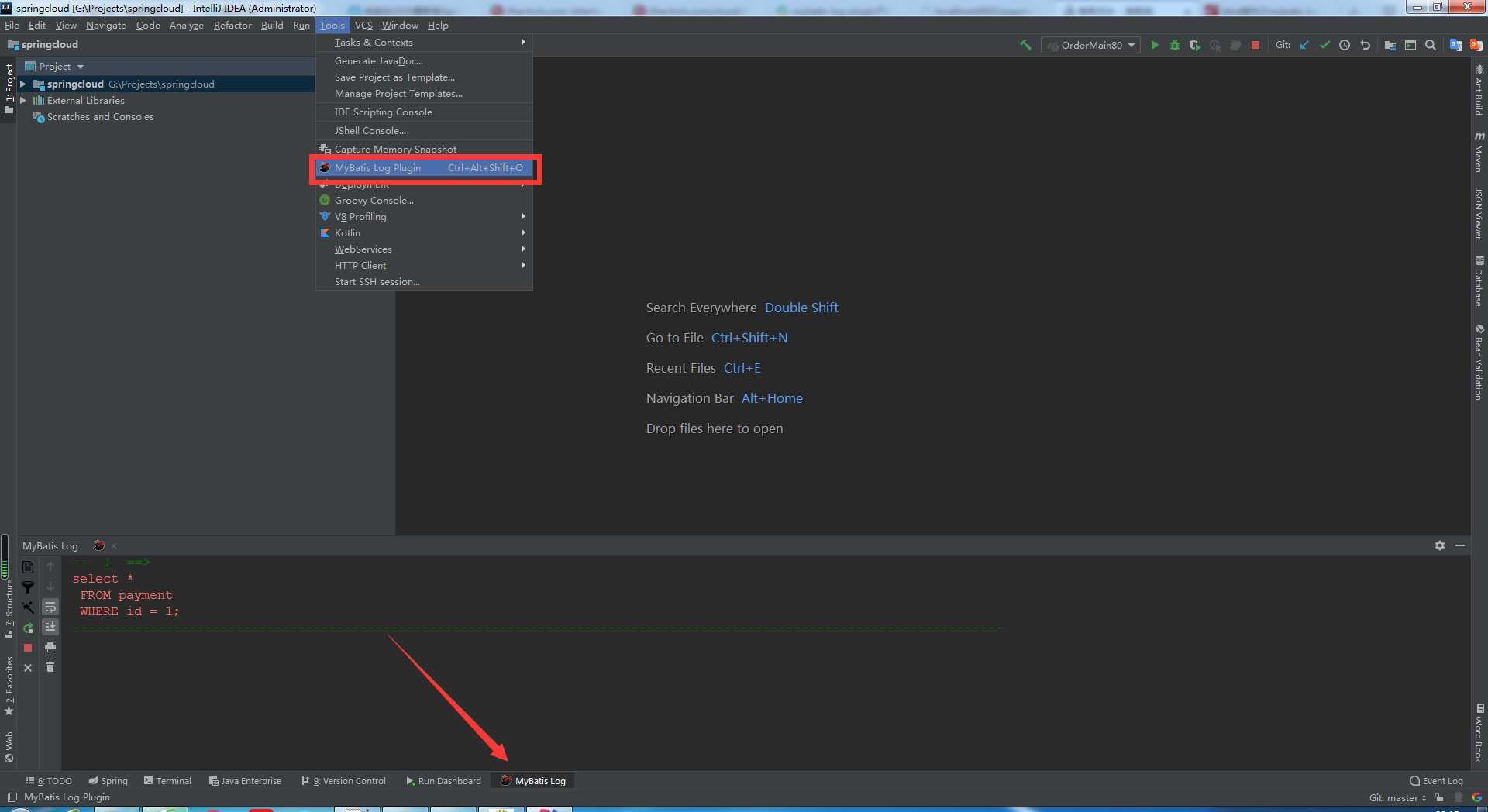The height and width of the screenshot is (812, 1488).
Task: Open the Spring tool window button
Action: coord(108,781)
